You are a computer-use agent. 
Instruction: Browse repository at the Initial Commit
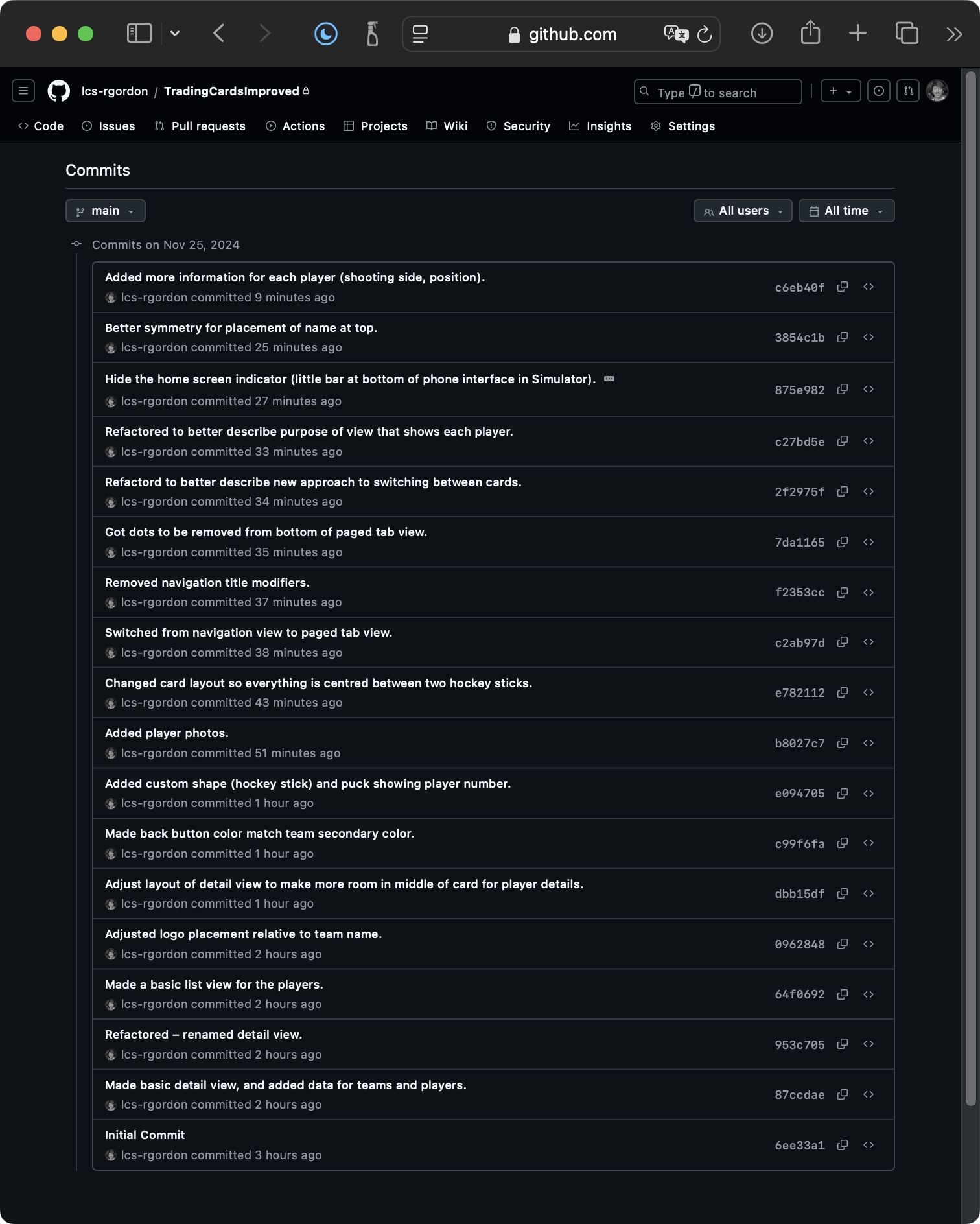pyautogui.click(x=869, y=1145)
